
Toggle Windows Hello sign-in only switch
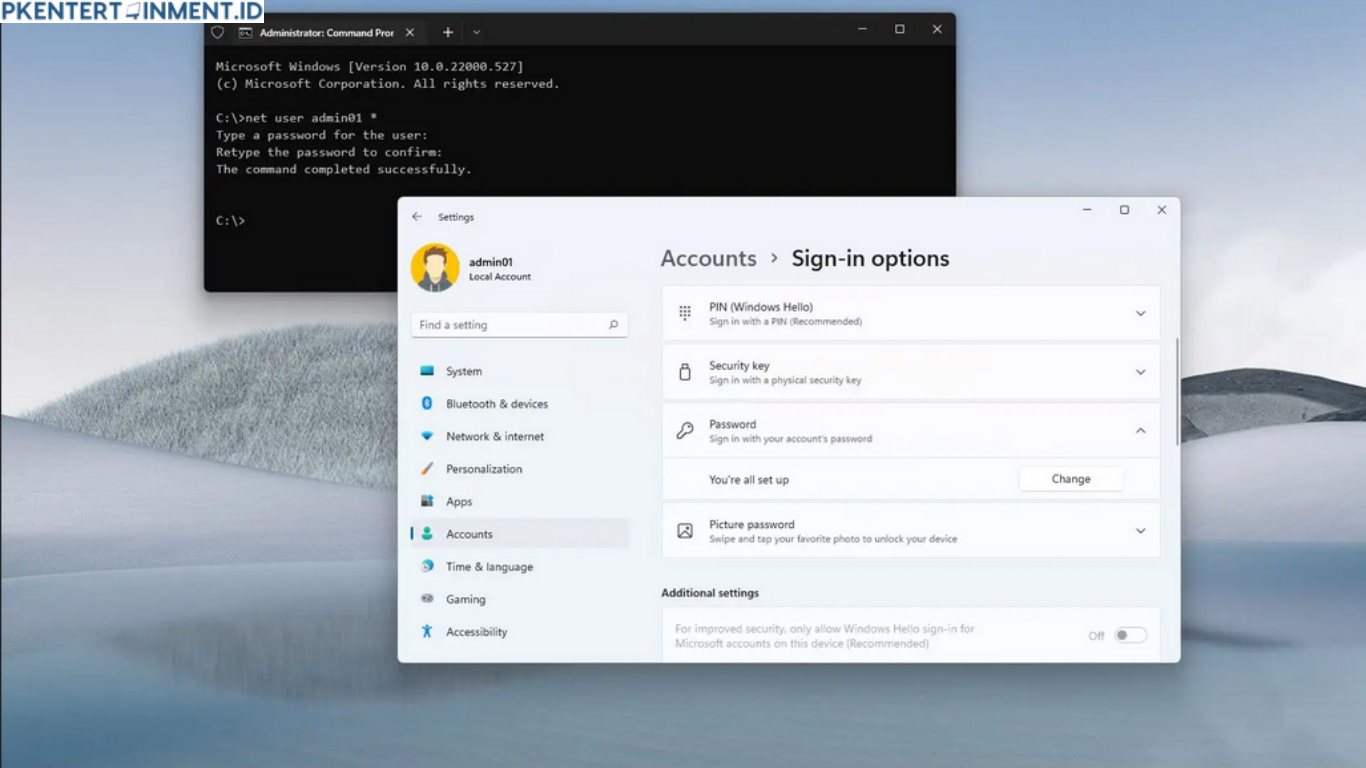click(1131, 635)
